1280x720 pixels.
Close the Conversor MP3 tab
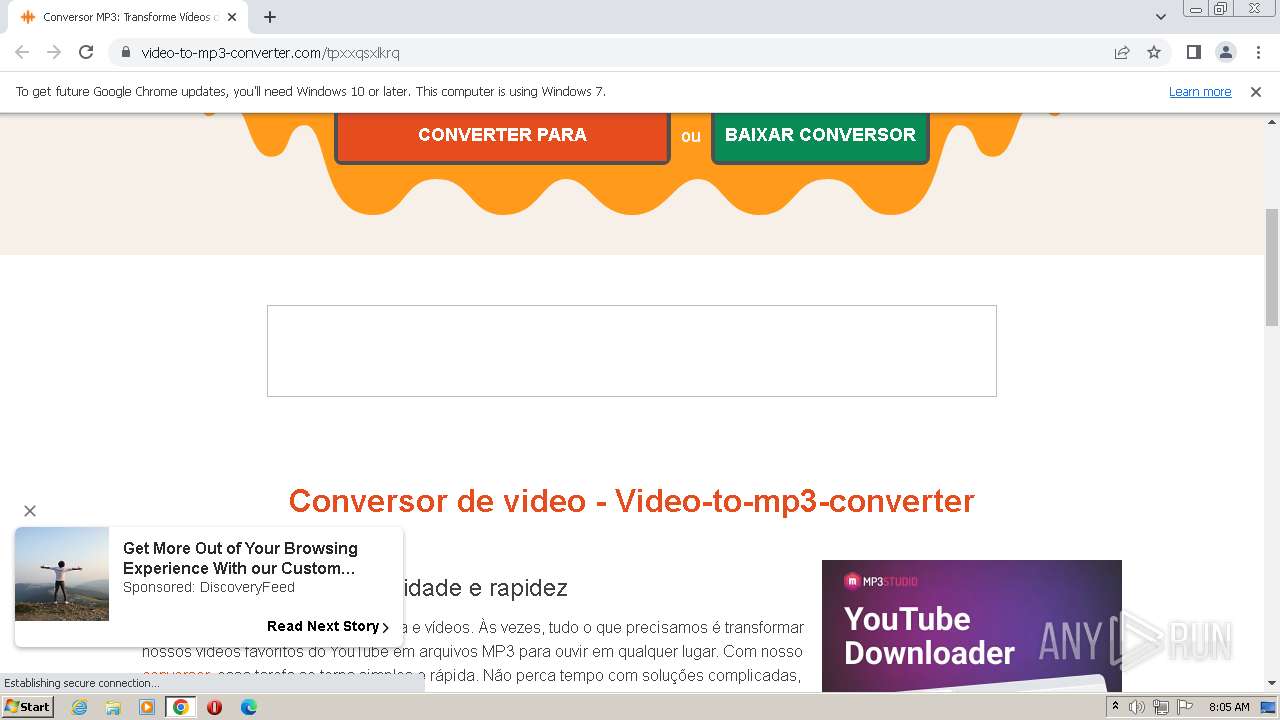232,17
